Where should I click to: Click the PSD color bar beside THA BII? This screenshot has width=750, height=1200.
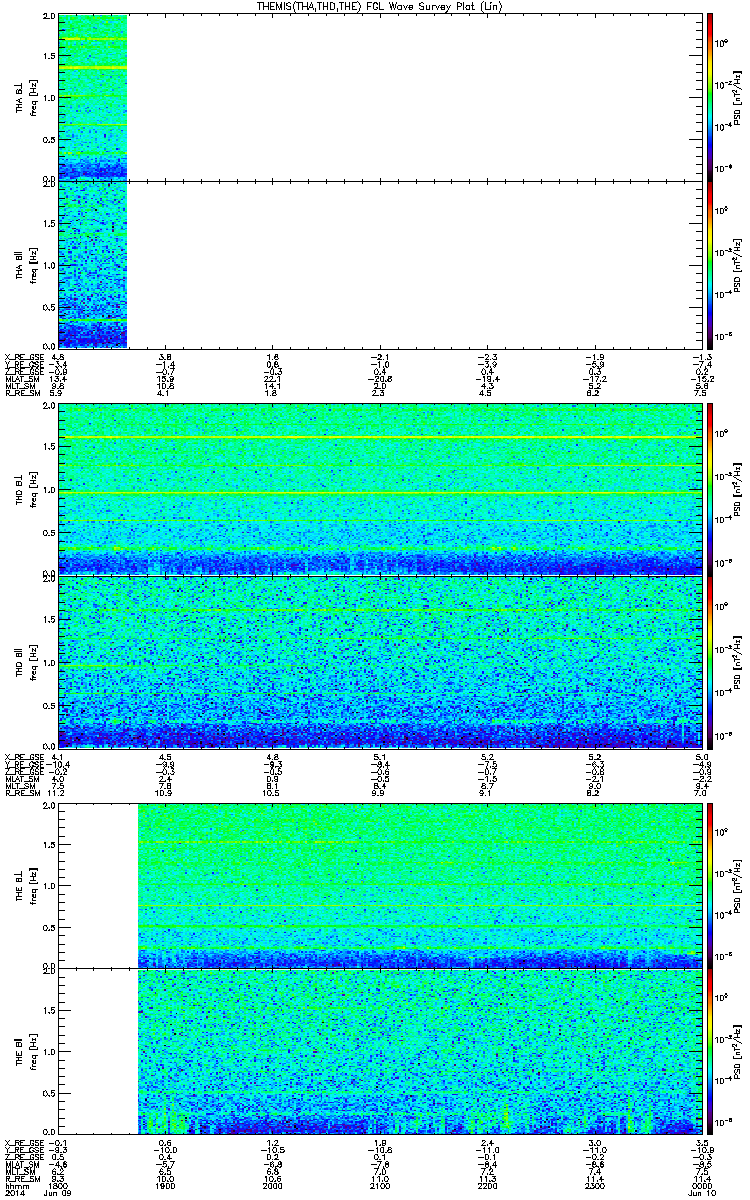click(x=711, y=265)
